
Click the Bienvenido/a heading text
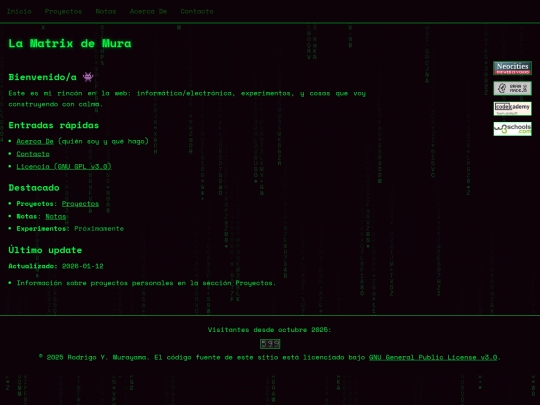pyautogui.click(x=42, y=77)
